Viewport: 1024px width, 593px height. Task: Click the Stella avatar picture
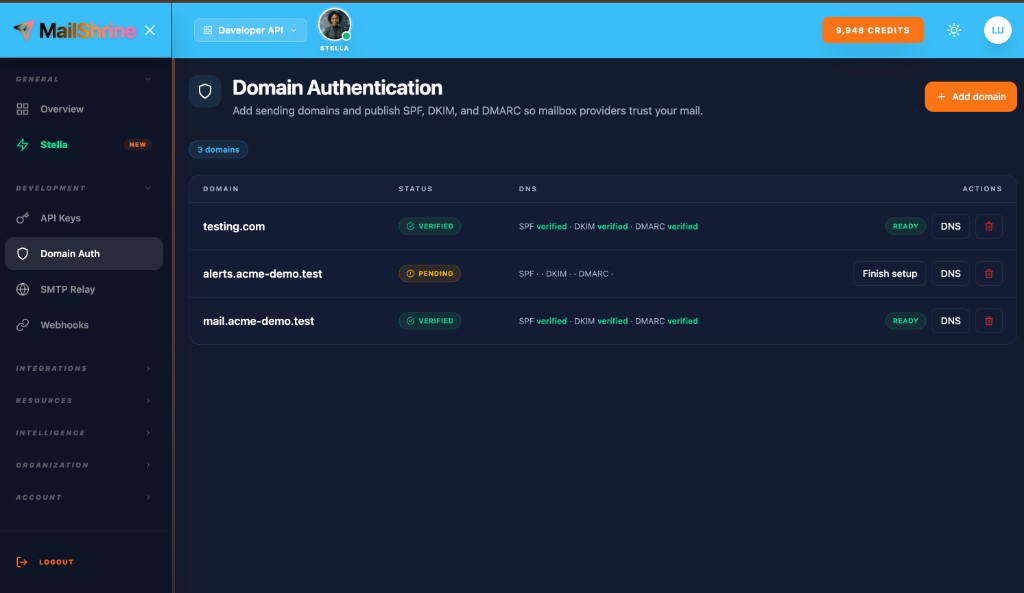click(x=334, y=25)
